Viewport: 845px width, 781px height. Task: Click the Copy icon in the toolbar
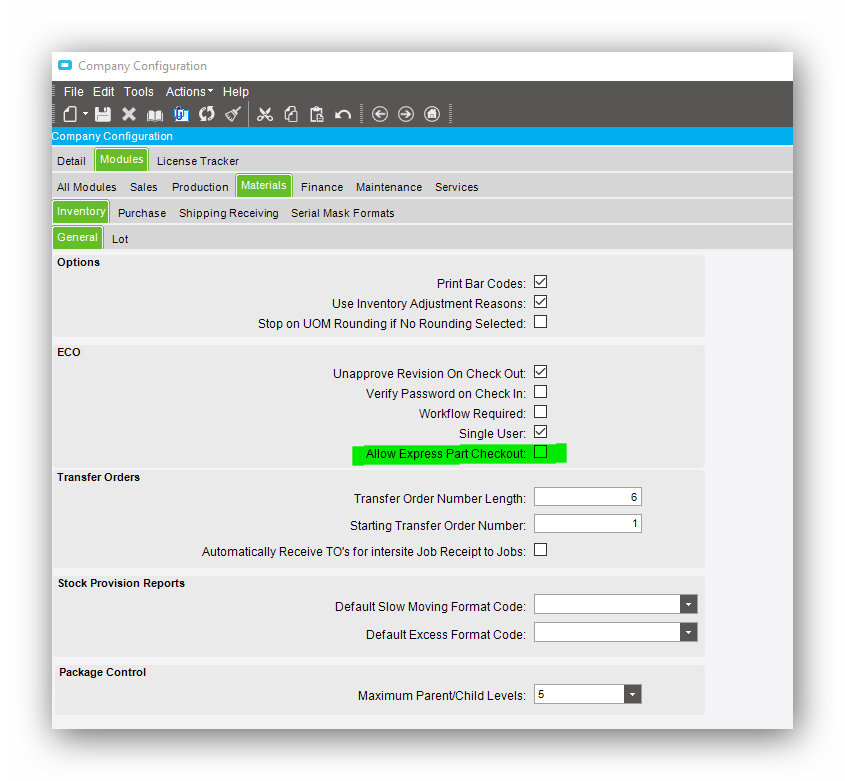(x=290, y=113)
